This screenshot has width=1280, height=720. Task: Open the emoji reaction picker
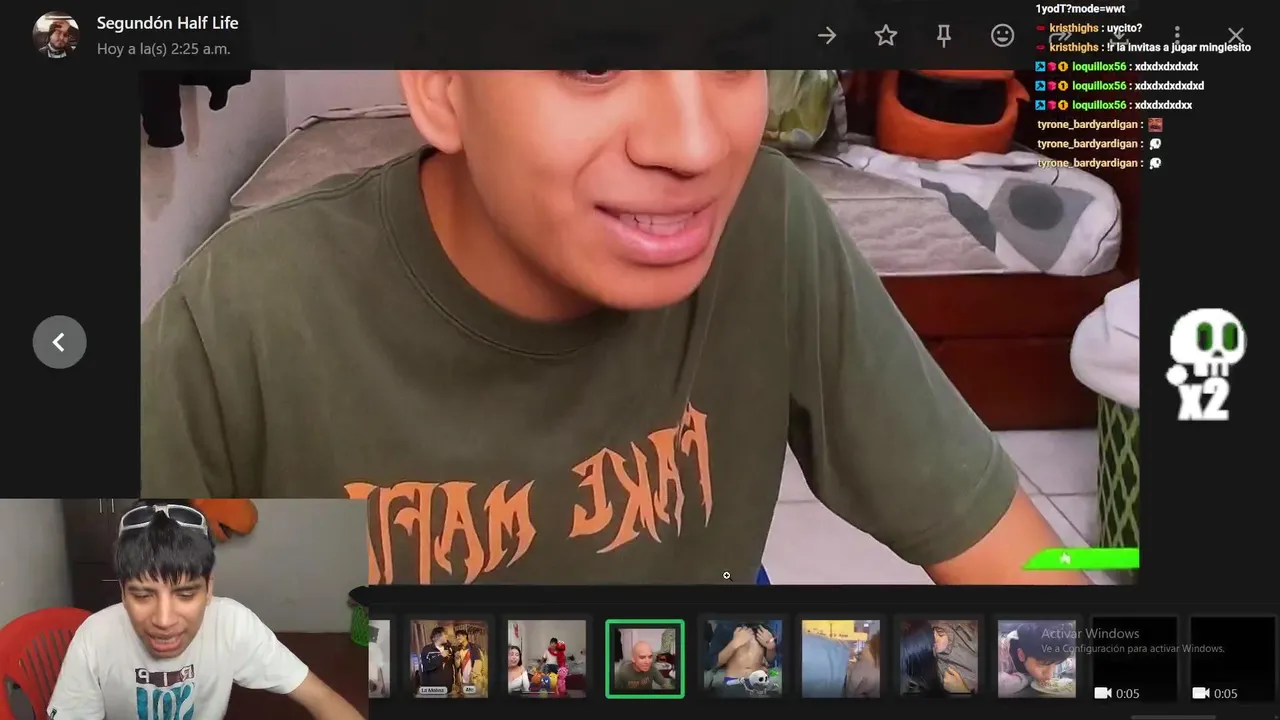pos(1002,36)
